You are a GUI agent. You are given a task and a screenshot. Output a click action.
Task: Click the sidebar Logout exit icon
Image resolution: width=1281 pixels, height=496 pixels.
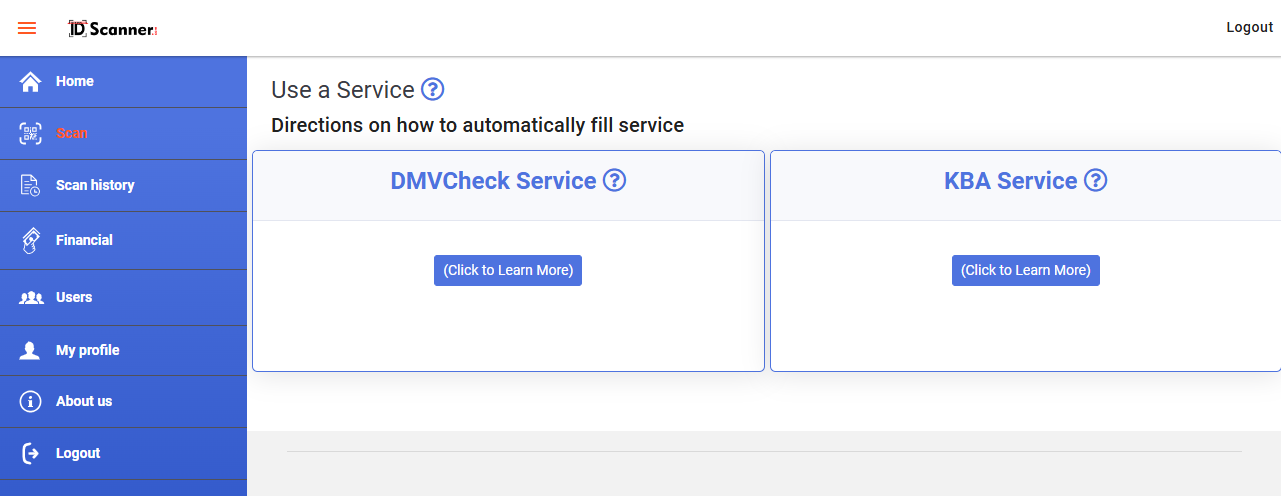coord(30,453)
